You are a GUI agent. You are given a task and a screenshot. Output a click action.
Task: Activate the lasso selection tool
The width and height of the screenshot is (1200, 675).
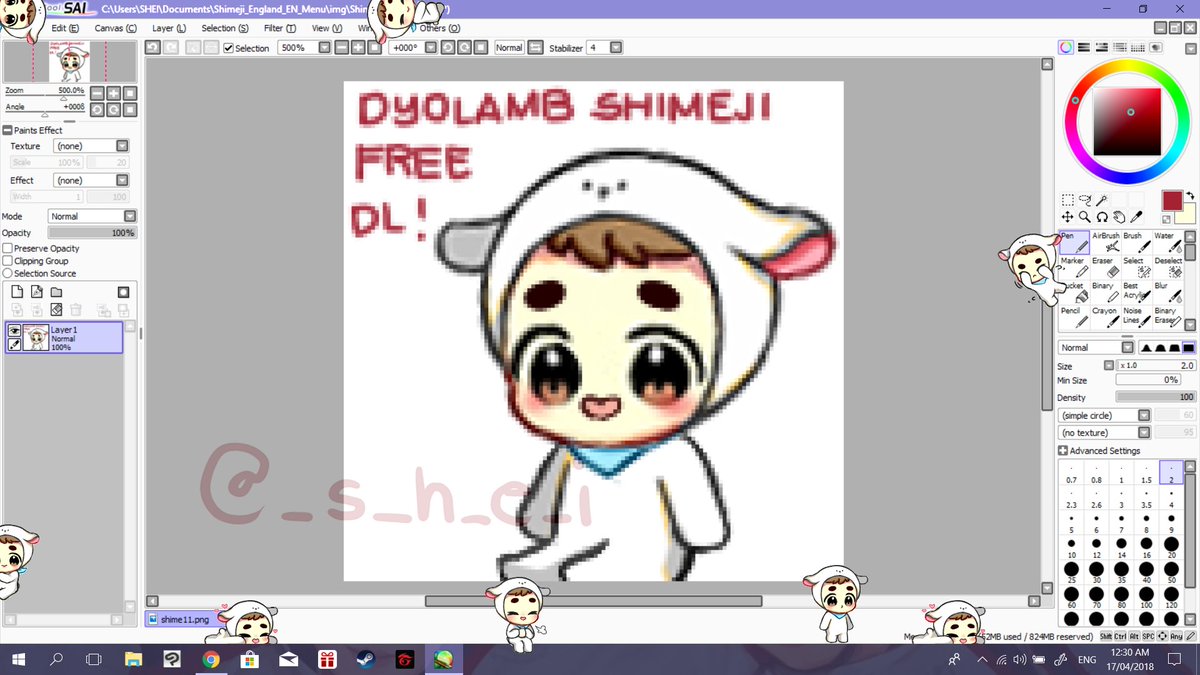[1085, 200]
